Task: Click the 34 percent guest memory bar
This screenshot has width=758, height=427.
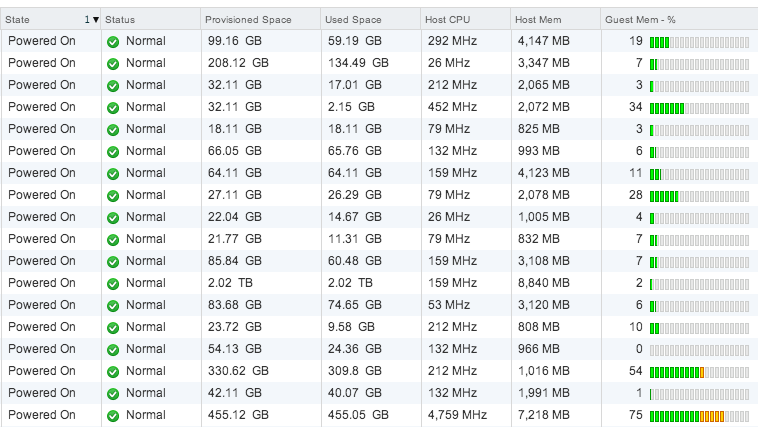Action: click(x=699, y=107)
